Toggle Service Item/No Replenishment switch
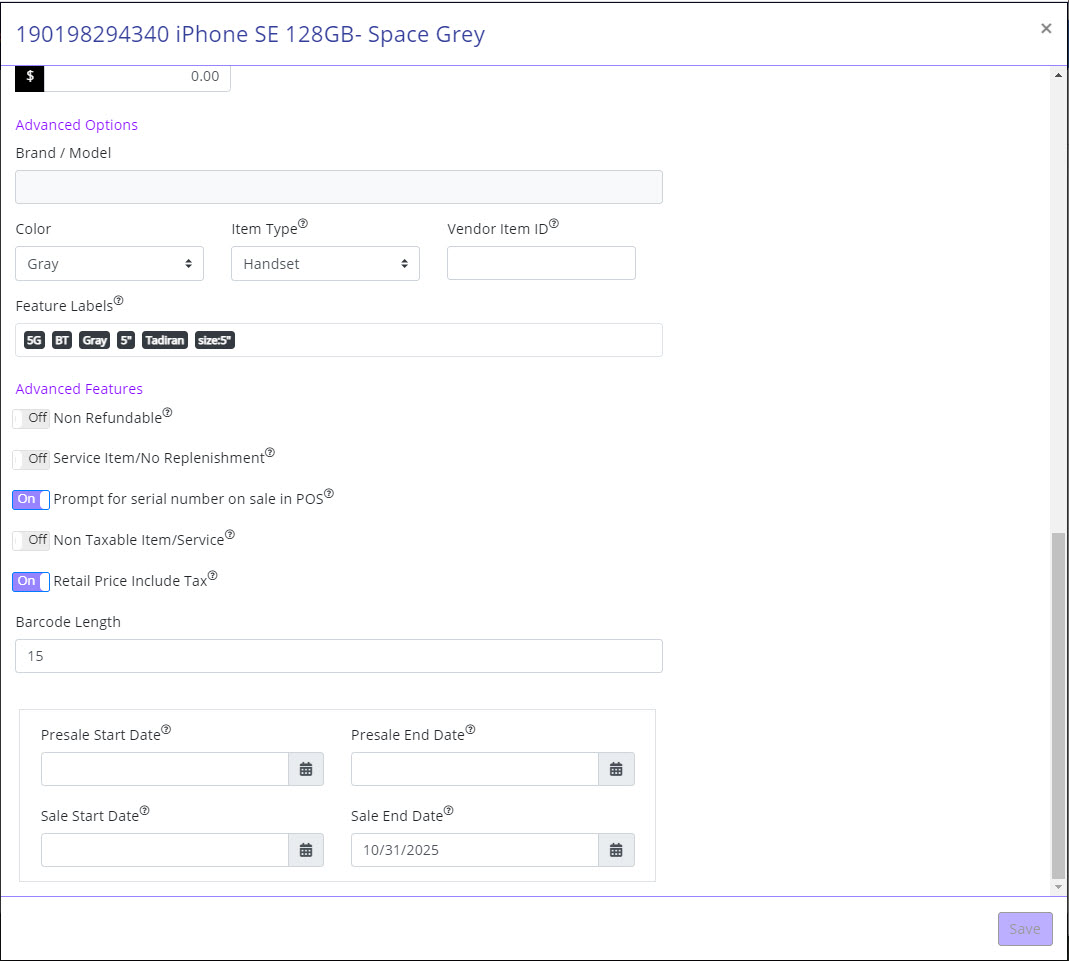Viewport: 1069px width, 961px height. (31, 459)
